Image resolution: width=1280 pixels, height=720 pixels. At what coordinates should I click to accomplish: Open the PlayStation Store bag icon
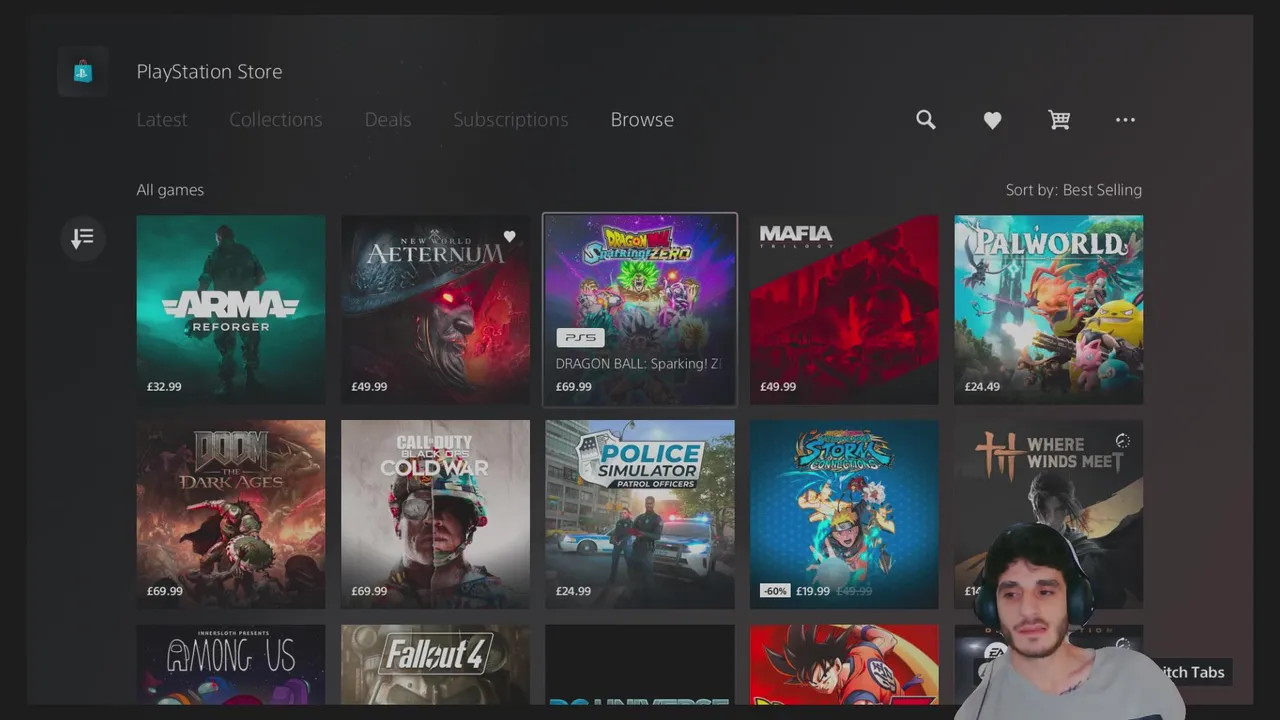pyautogui.click(x=83, y=71)
